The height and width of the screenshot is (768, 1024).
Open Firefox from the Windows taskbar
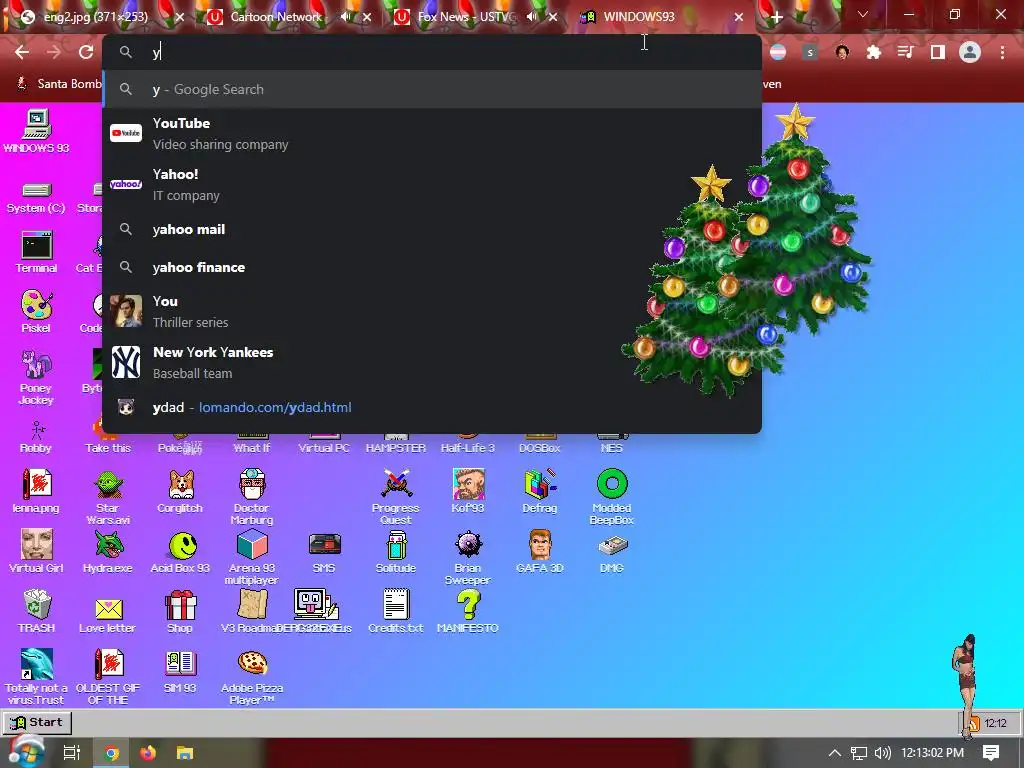tap(148, 753)
